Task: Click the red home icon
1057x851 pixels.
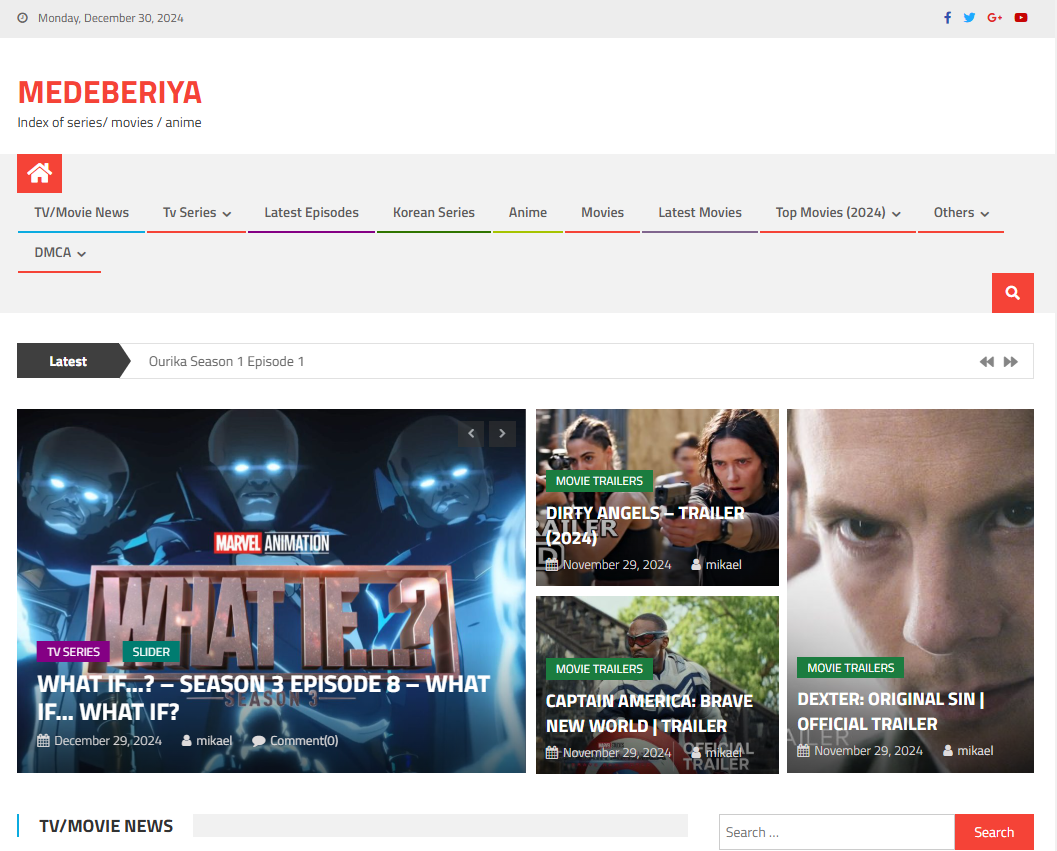Action: (39, 174)
